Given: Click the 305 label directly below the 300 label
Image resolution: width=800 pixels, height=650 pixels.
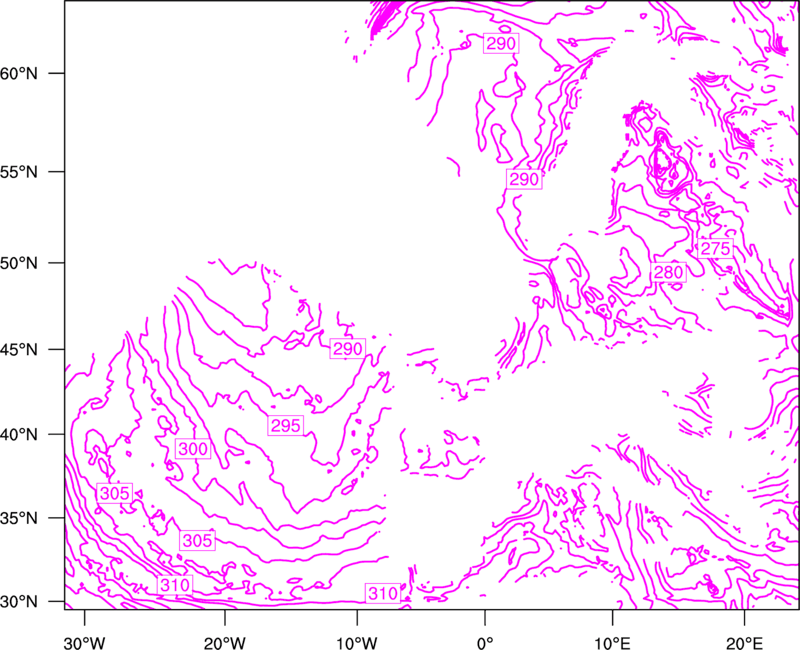Looking at the screenshot, I should 197,540.
